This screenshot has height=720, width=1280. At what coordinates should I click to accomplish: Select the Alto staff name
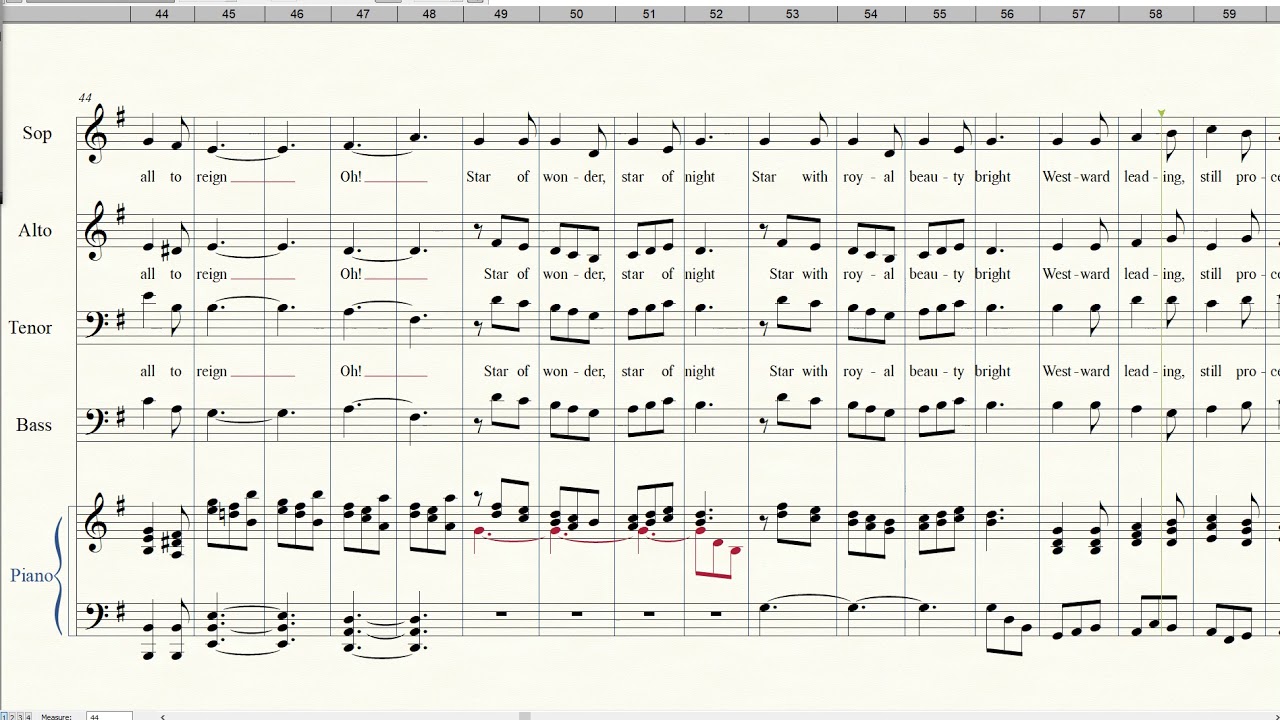[35, 230]
